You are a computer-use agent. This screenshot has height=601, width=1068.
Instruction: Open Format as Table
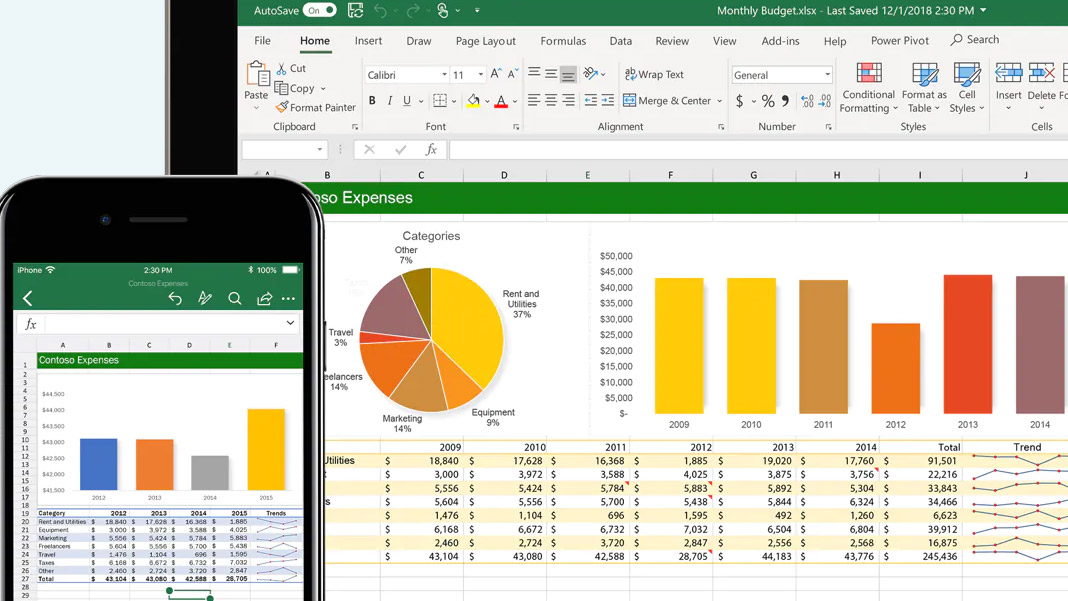click(x=924, y=87)
